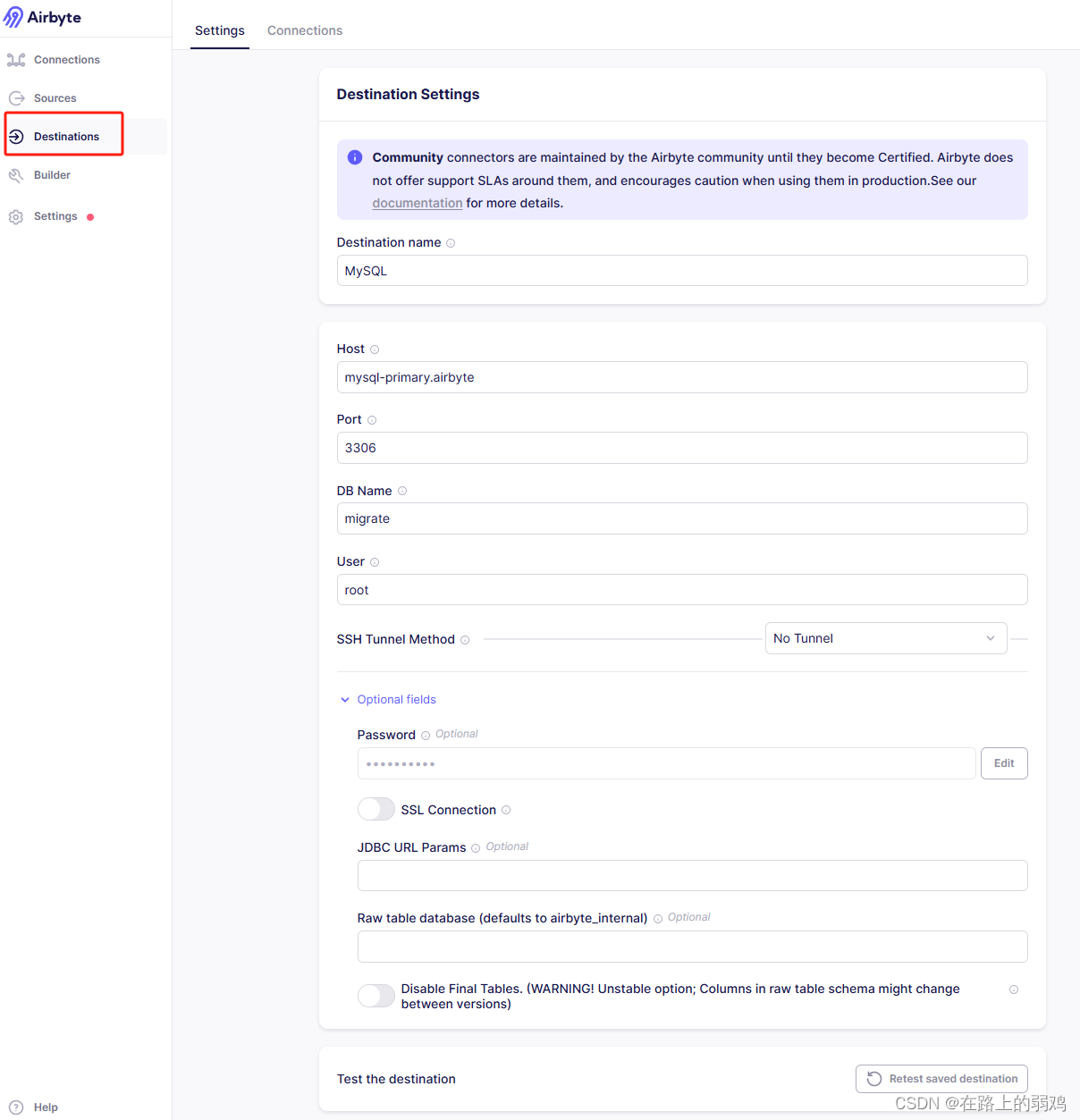Click the masked Password field
Screen dimensions: 1080x1120
point(666,763)
